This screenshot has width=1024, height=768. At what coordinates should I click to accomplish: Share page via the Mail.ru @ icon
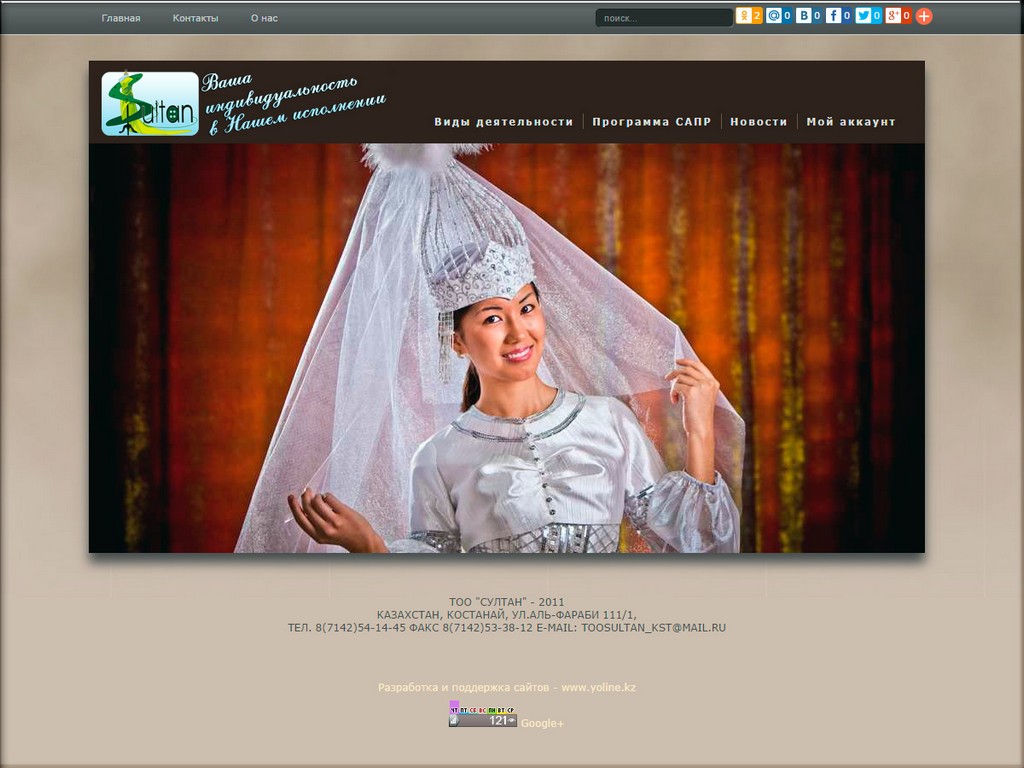773,16
